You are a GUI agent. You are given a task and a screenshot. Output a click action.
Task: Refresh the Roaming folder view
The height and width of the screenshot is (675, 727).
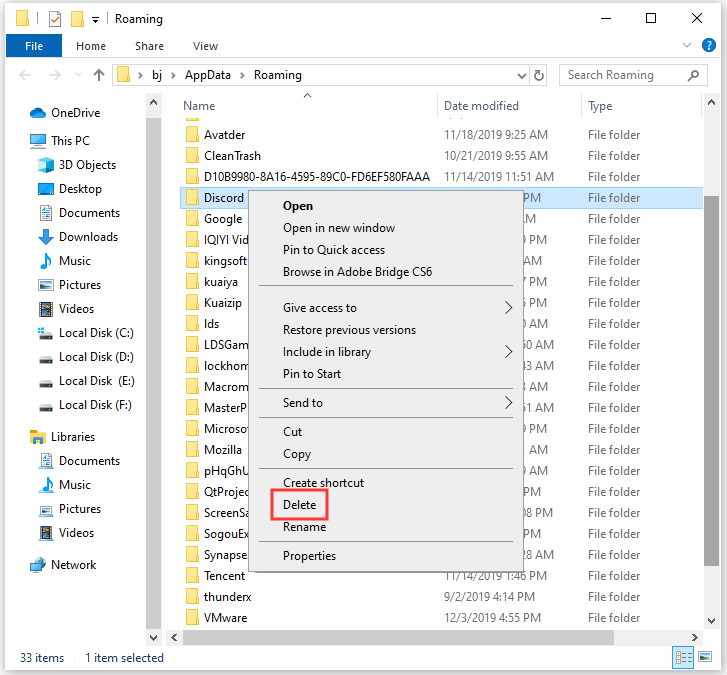538,75
